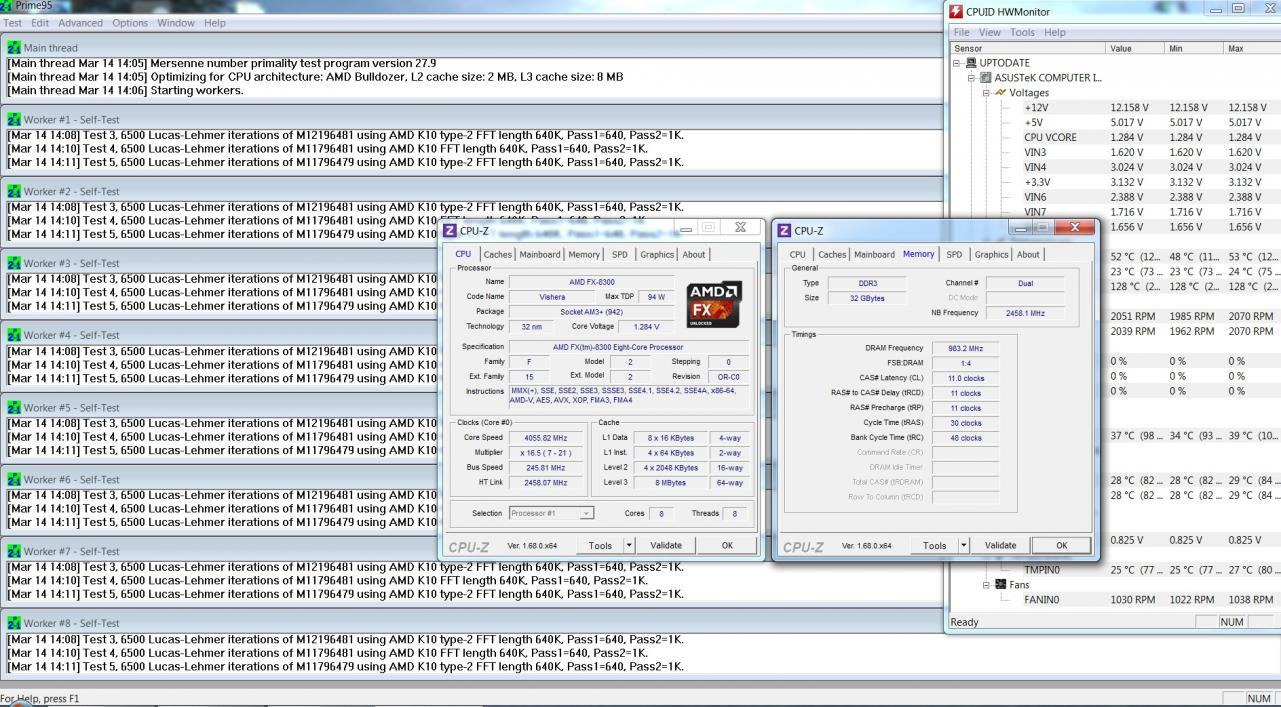The width and height of the screenshot is (1281, 707).
Task: Click the CPUID HWMonitor title bar icon
Action: pos(957,12)
